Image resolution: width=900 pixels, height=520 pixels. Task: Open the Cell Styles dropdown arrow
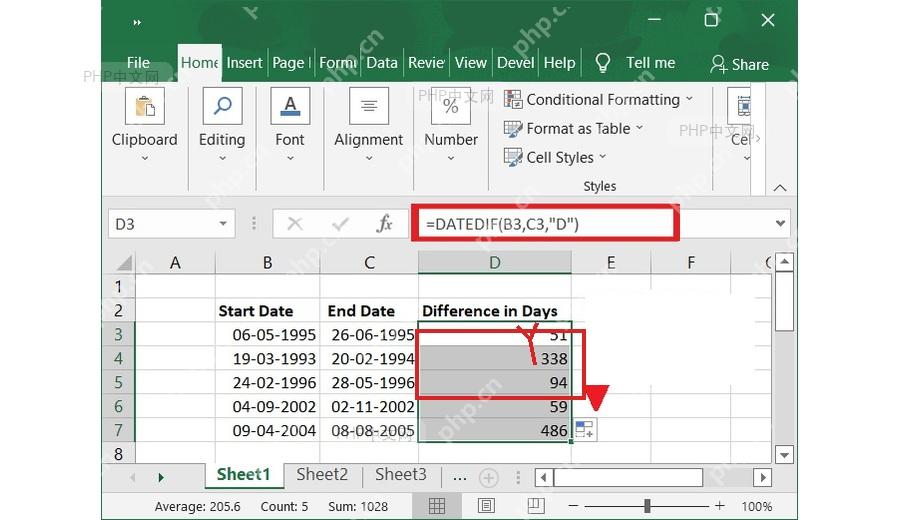pyautogui.click(x=603, y=156)
